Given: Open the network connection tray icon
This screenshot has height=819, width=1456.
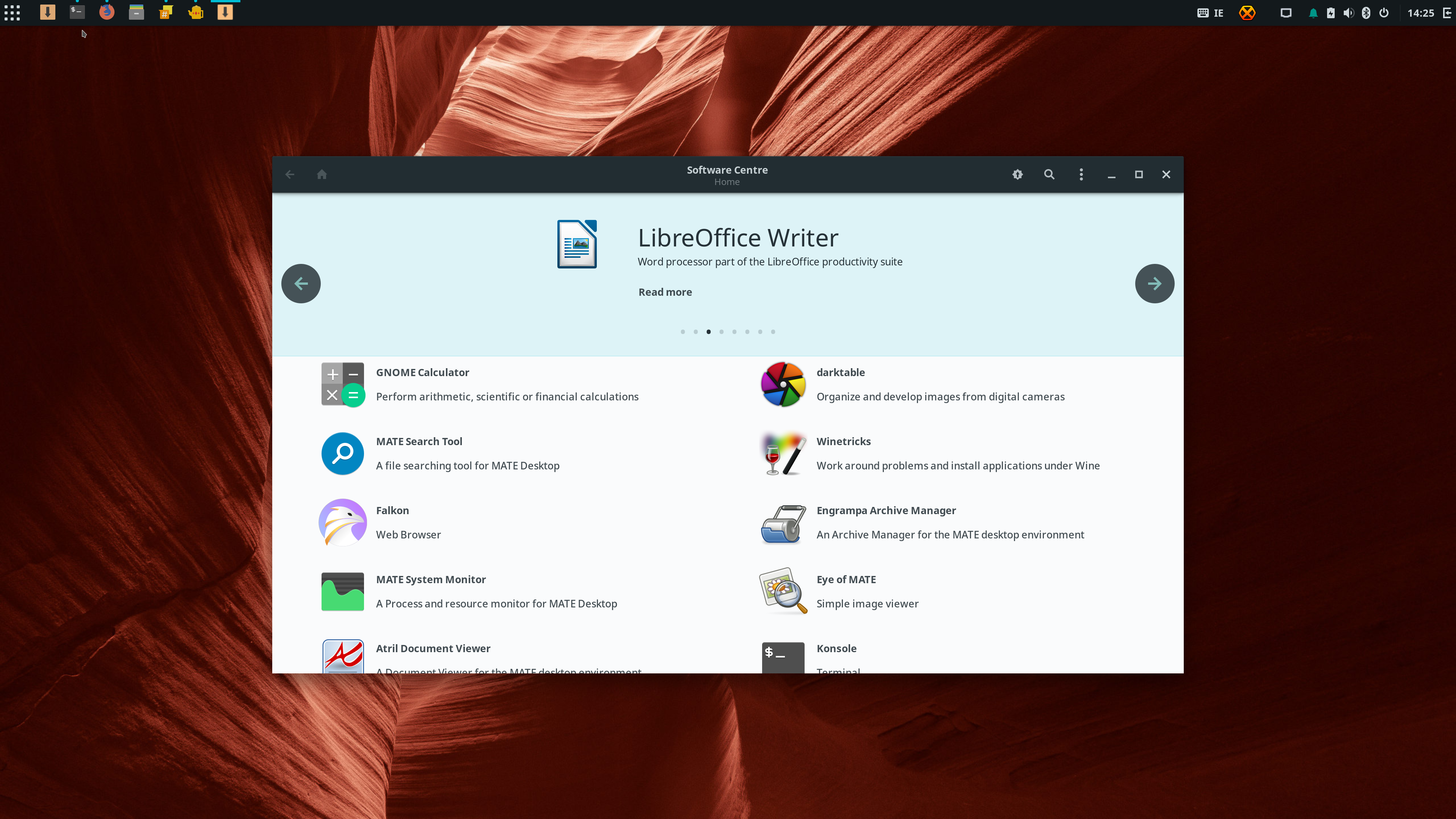Looking at the screenshot, I should pyautogui.click(x=1286, y=13).
